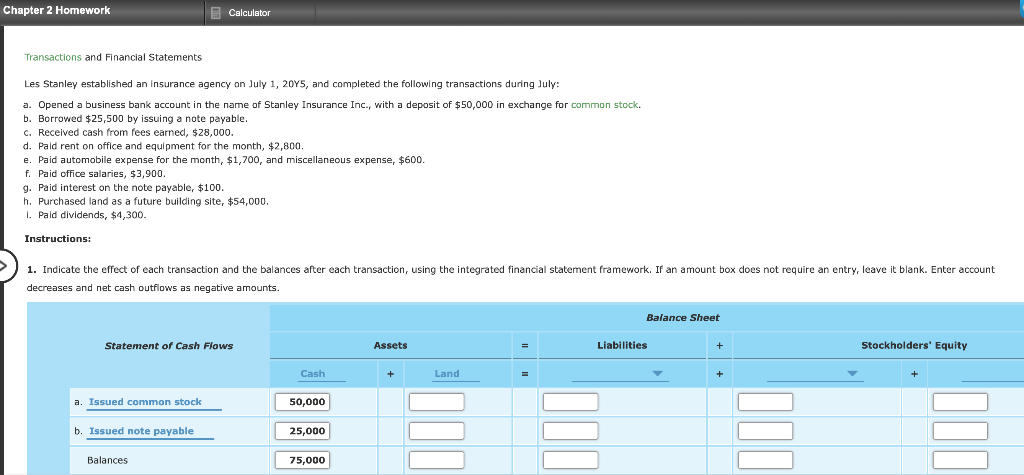Click the Instructions: heading
Viewport: 1024px width, 475px height.
[57, 238]
